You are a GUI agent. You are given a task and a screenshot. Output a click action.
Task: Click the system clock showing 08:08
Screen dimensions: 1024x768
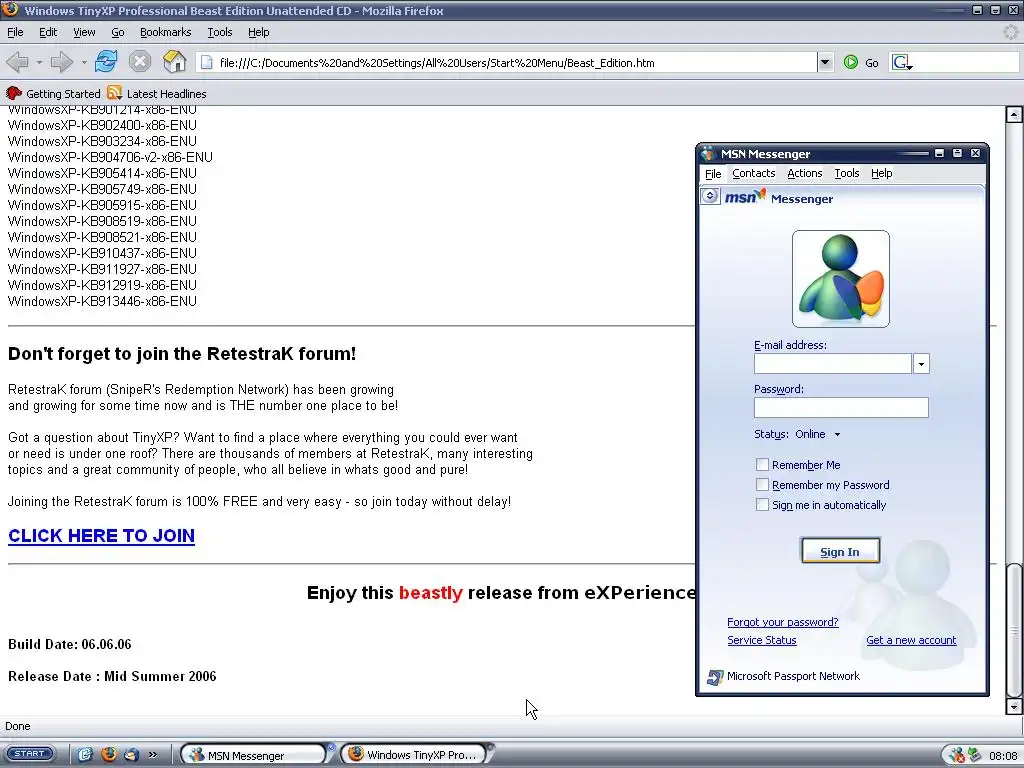click(x=1003, y=756)
